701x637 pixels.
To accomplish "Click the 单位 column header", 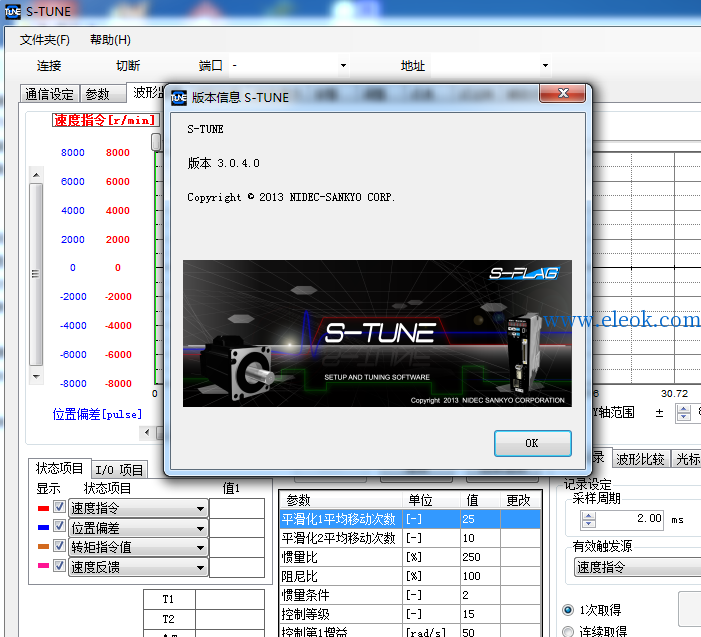I will point(431,500).
